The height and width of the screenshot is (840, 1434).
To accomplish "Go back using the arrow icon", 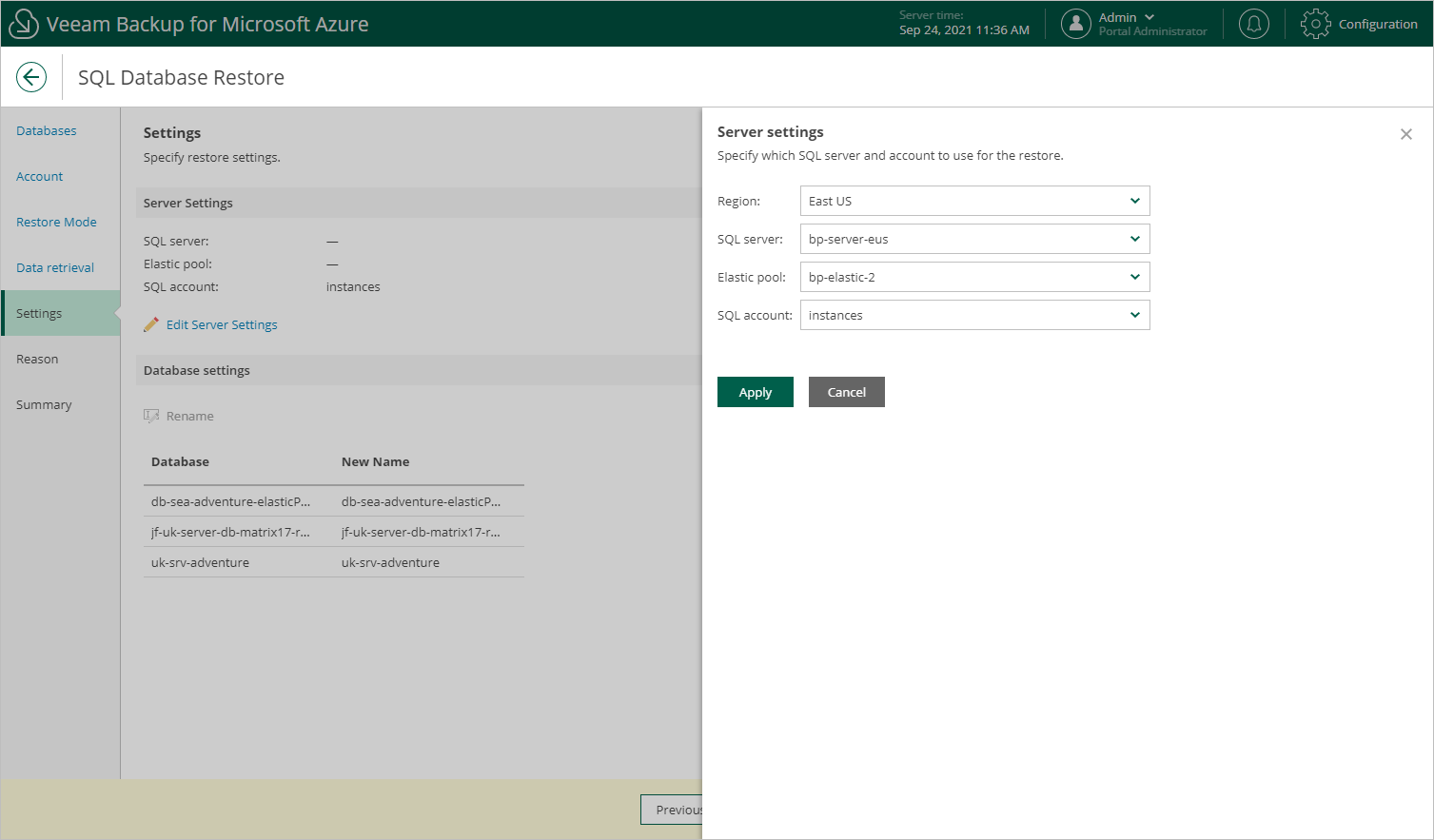I will (31, 77).
